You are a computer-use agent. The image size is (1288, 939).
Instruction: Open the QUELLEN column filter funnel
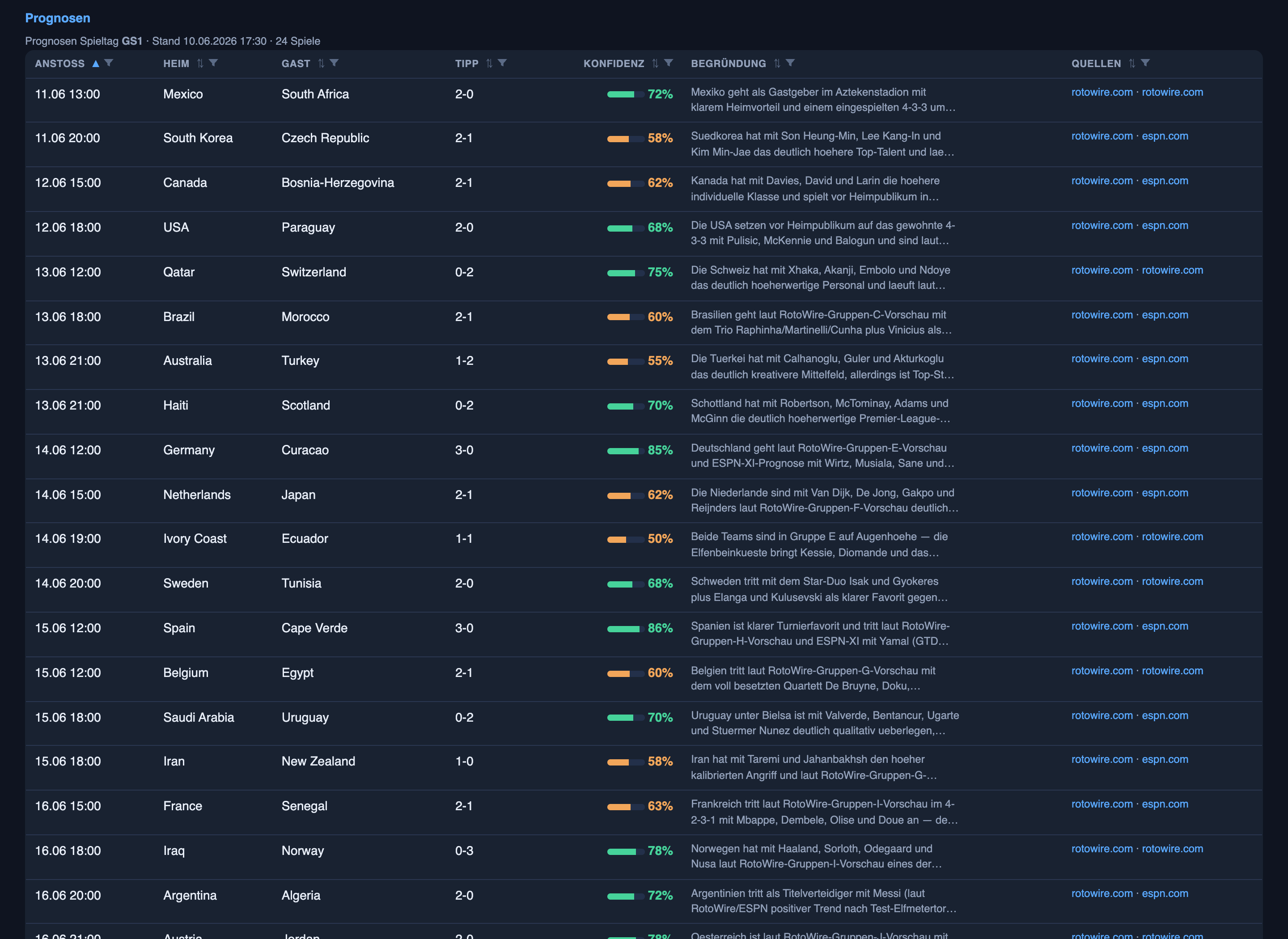click(x=1145, y=63)
